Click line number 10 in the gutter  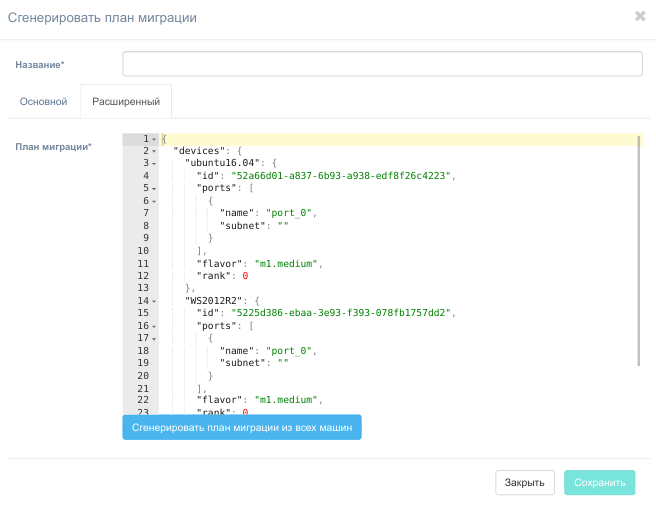[143, 251]
